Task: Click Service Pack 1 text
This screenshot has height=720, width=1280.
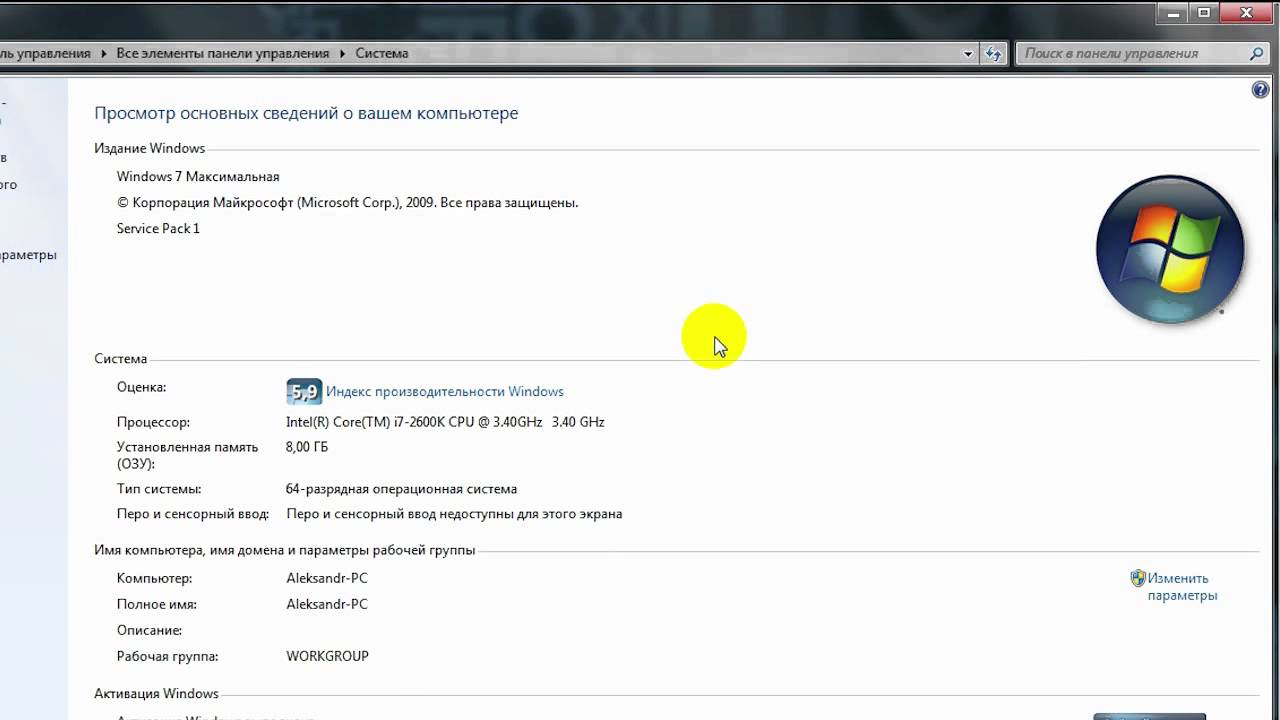Action: coord(158,228)
